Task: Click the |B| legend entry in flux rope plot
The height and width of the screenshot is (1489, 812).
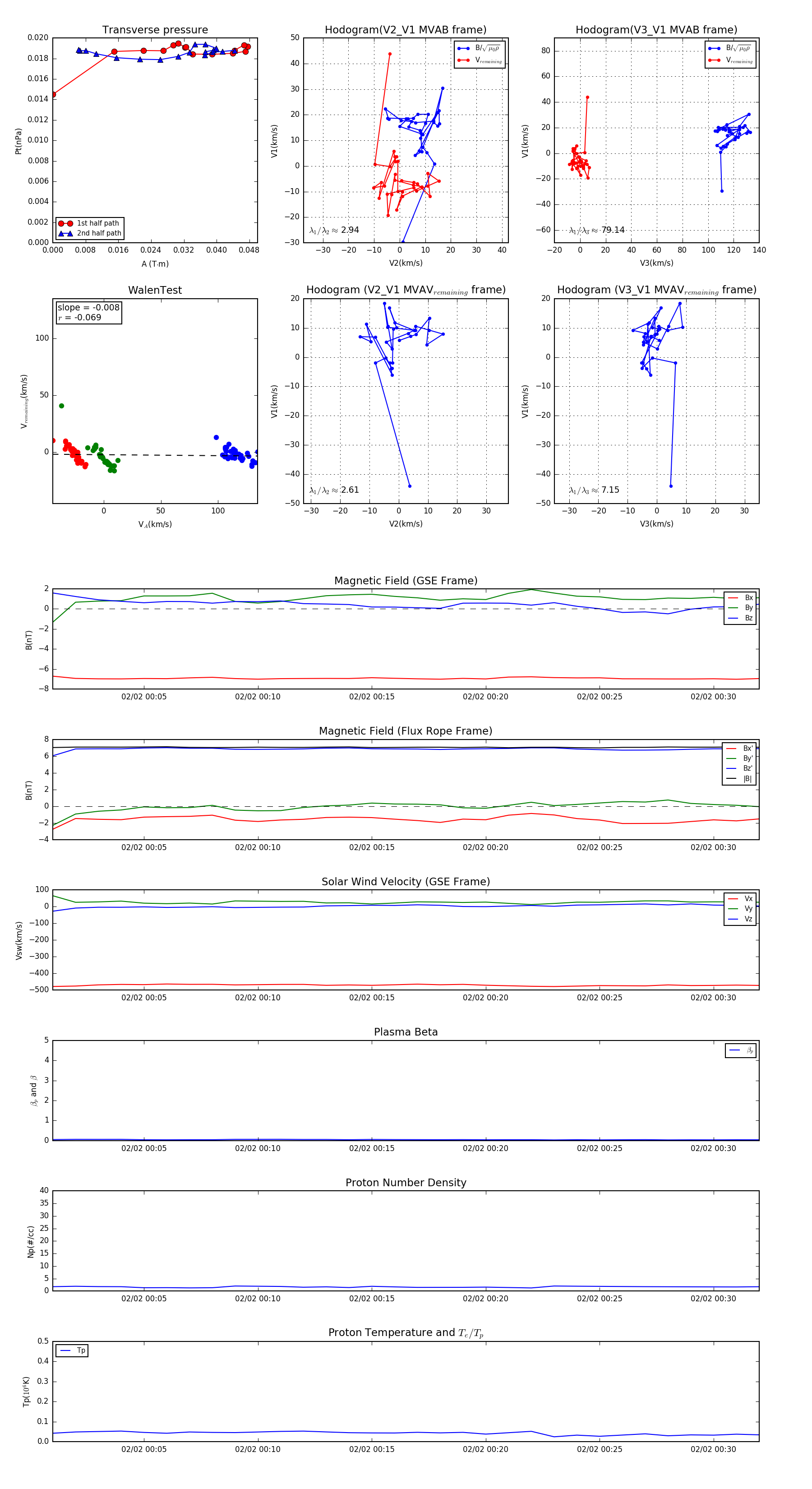Action: [x=740, y=779]
